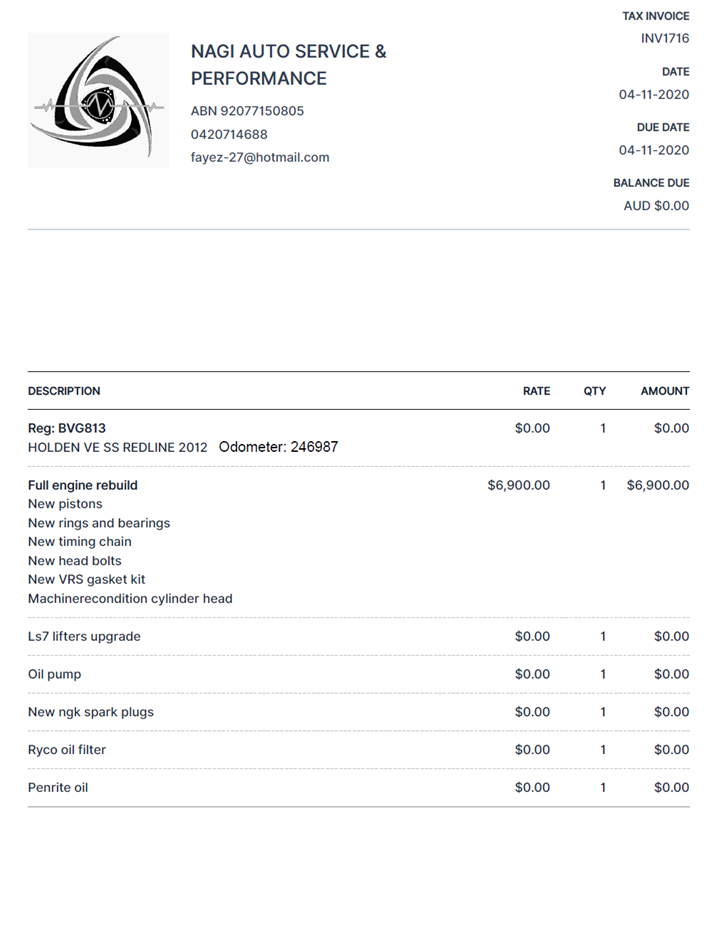Click the RATE column header
709x940 pixels.
point(536,391)
